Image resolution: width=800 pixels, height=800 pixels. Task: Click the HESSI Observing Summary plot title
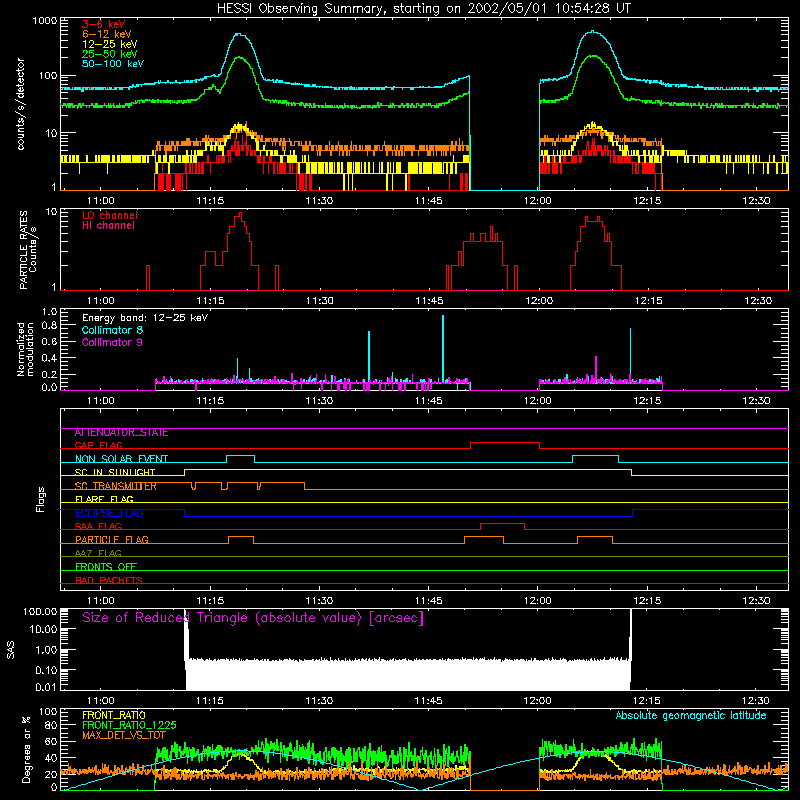(x=424, y=9)
